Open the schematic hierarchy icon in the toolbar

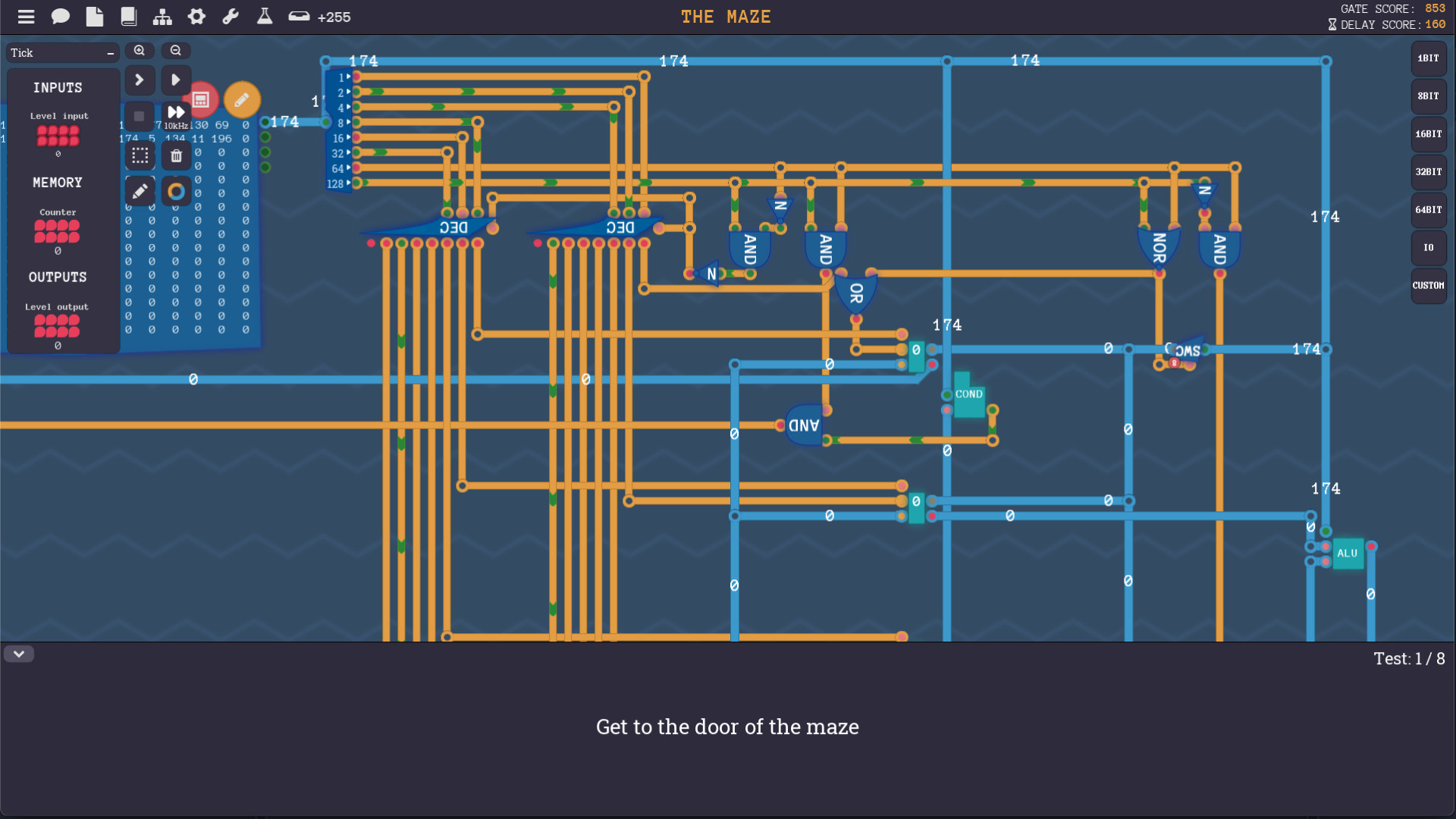click(x=162, y=16)
